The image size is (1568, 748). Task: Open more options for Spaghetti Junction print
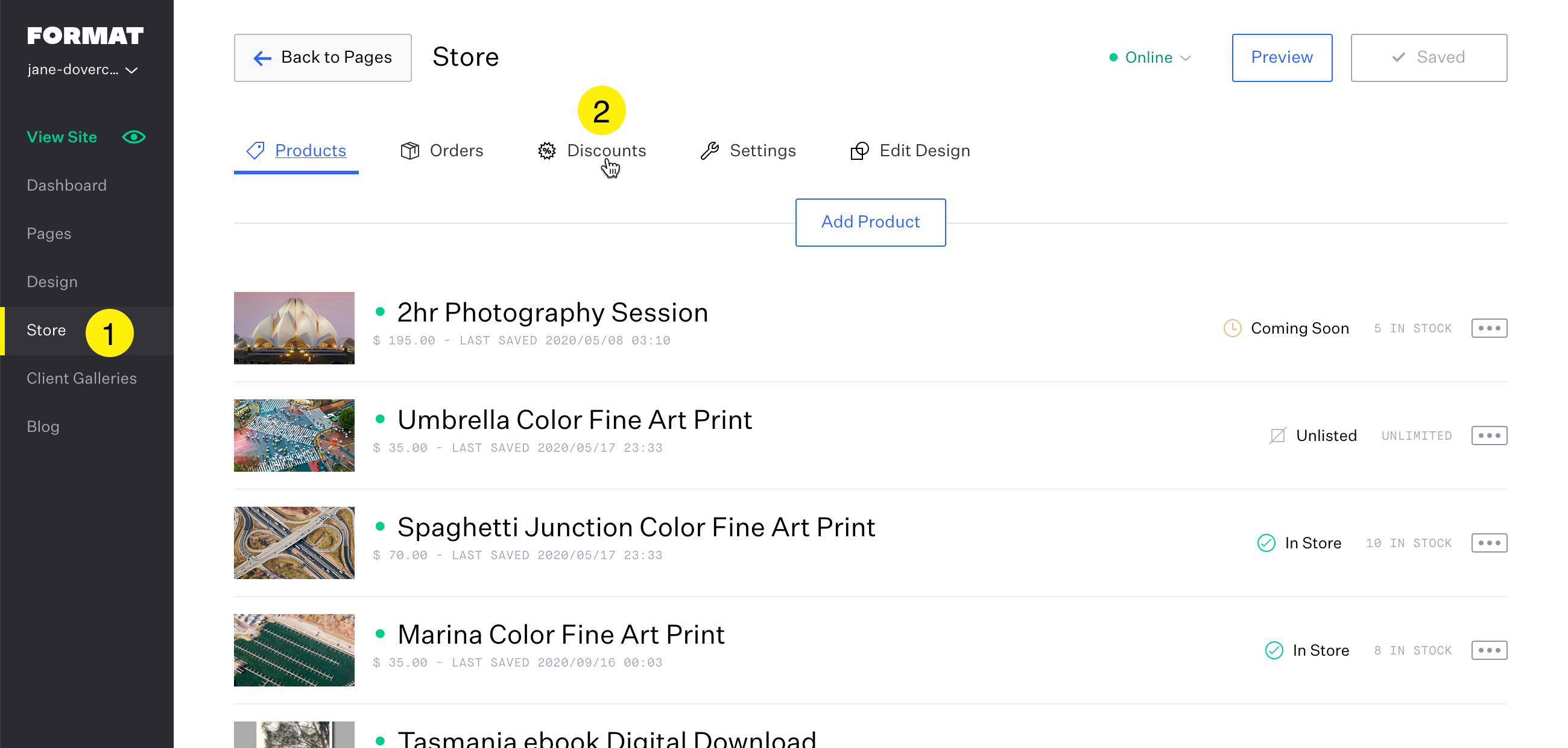(1489, 543)
